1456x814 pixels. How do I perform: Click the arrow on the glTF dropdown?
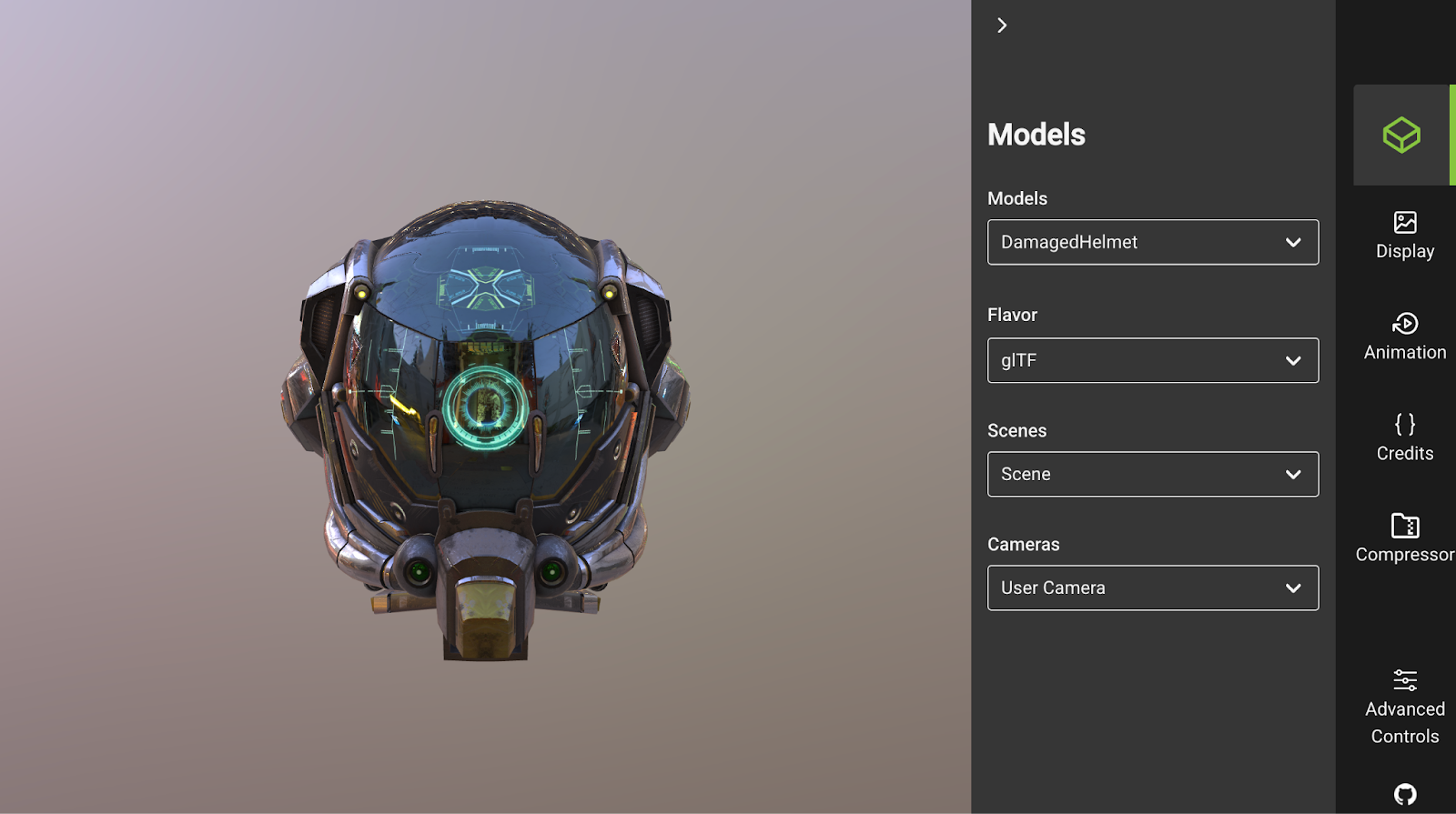tap(1293, 361)
